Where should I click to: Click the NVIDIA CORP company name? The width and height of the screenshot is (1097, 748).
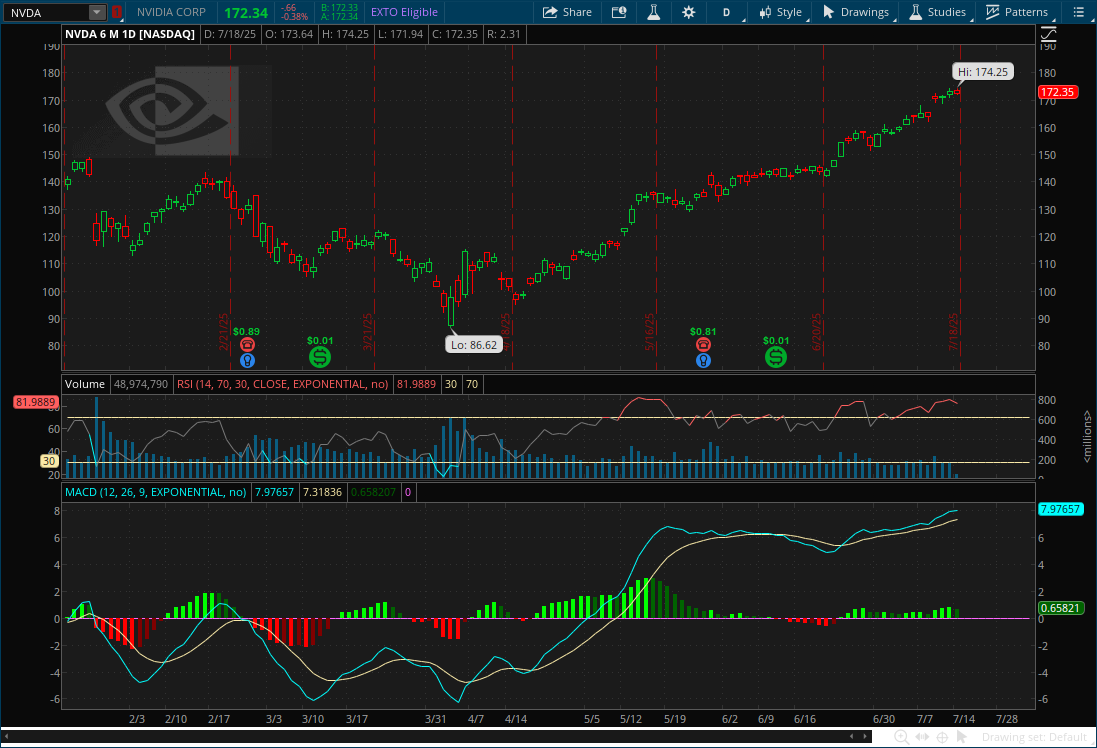(x=171, y=12)
